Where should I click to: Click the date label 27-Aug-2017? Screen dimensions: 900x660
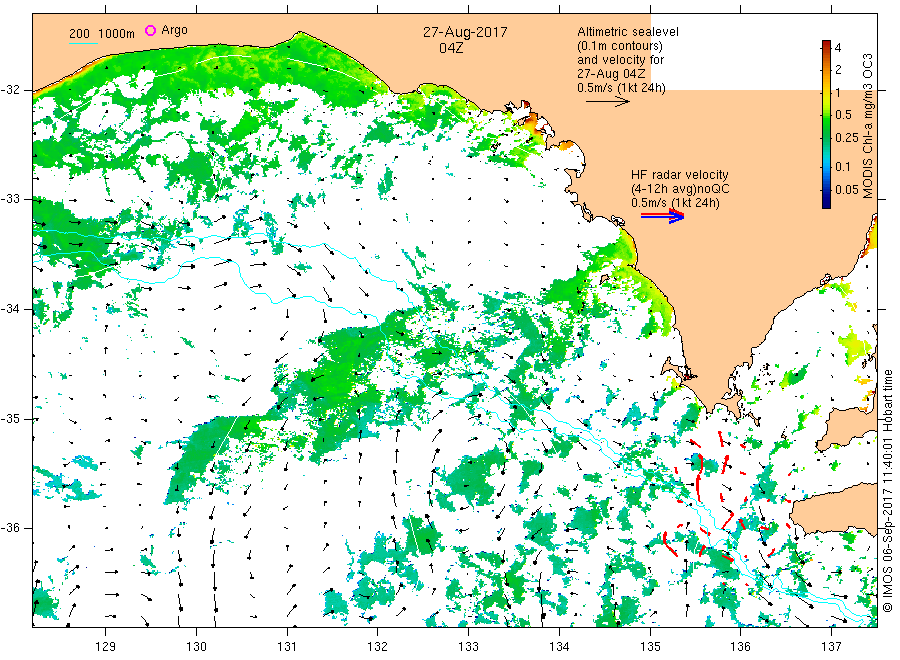tap(465, 32)
